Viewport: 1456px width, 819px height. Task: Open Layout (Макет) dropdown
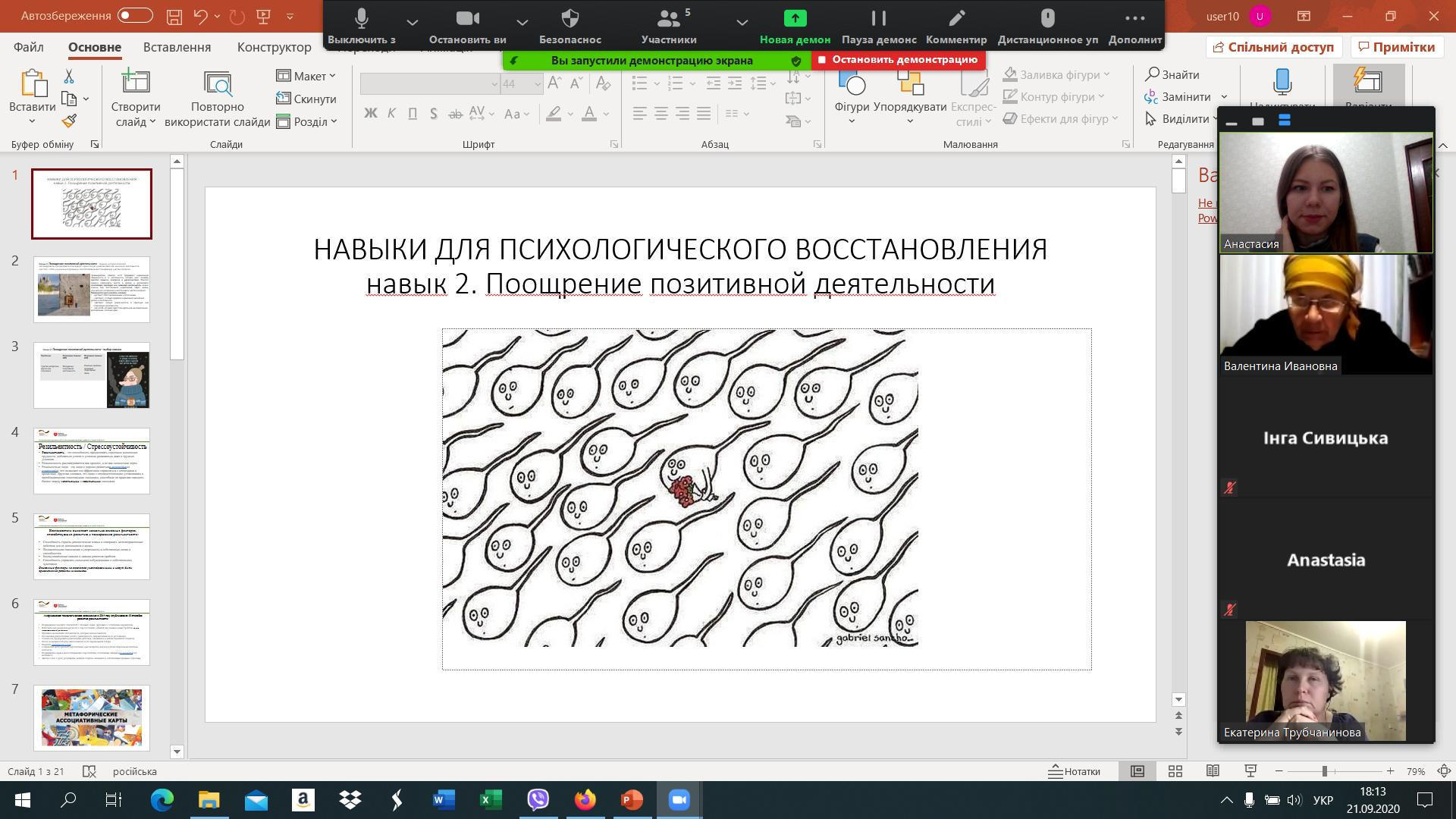coord(306,76)
